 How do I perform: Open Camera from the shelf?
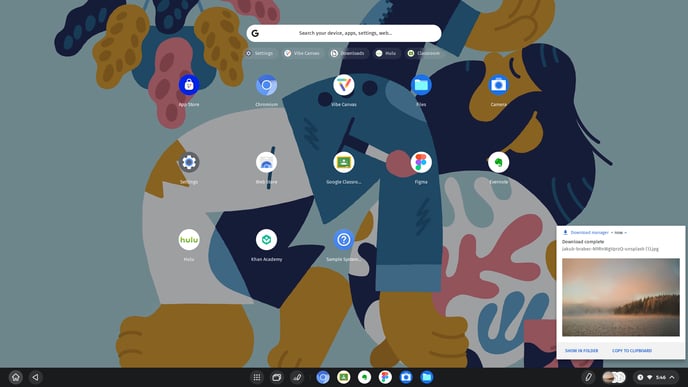[x=406, y=377]
